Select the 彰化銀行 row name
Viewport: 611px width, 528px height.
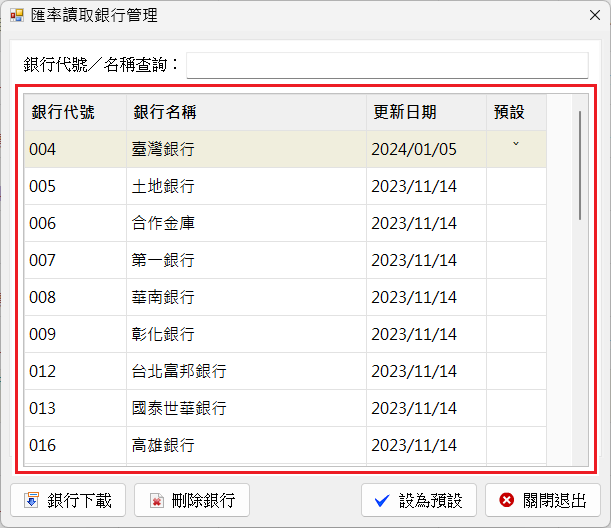point(246,334)
